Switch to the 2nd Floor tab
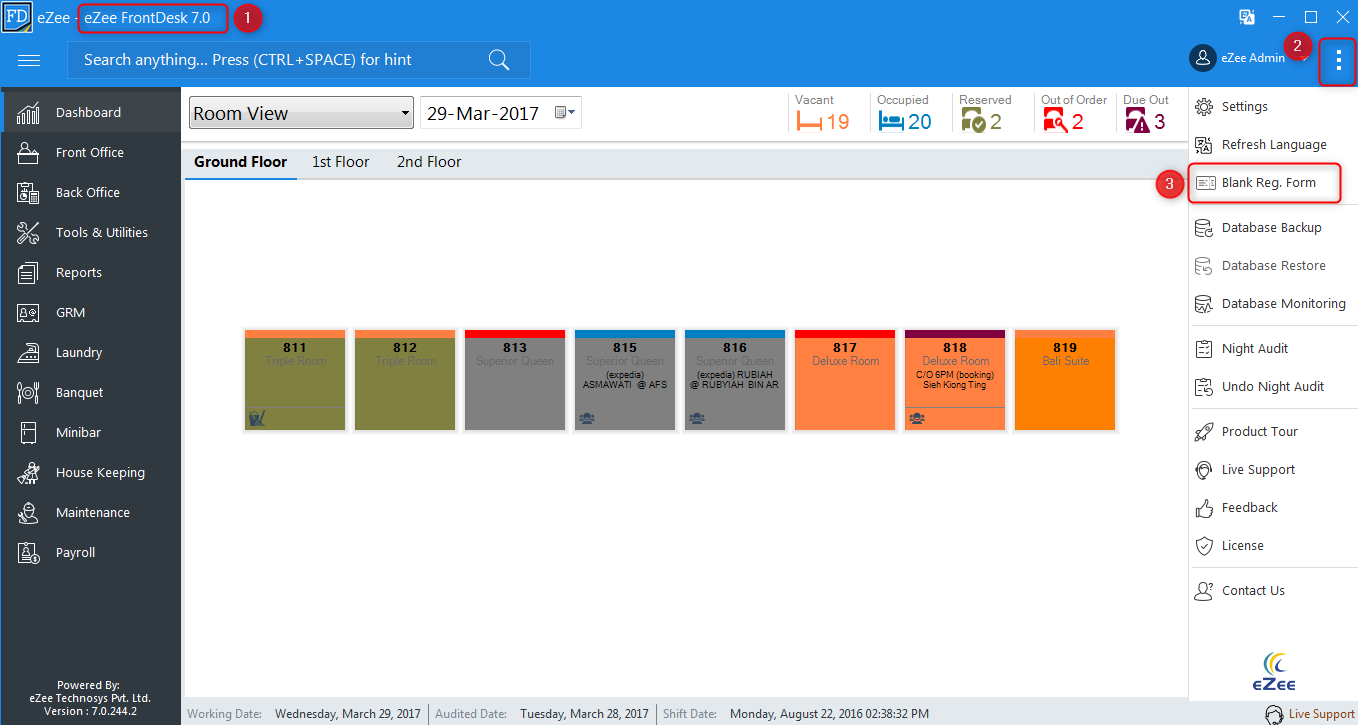The image size is (1358, 725). (429, 162)
